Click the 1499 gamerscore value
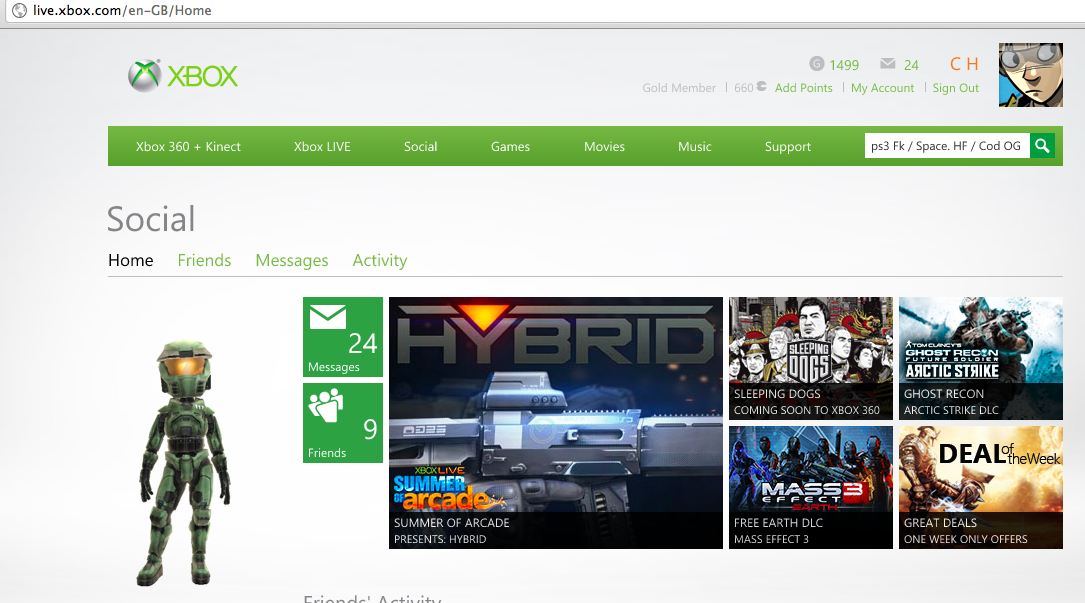 pos(844,65)
